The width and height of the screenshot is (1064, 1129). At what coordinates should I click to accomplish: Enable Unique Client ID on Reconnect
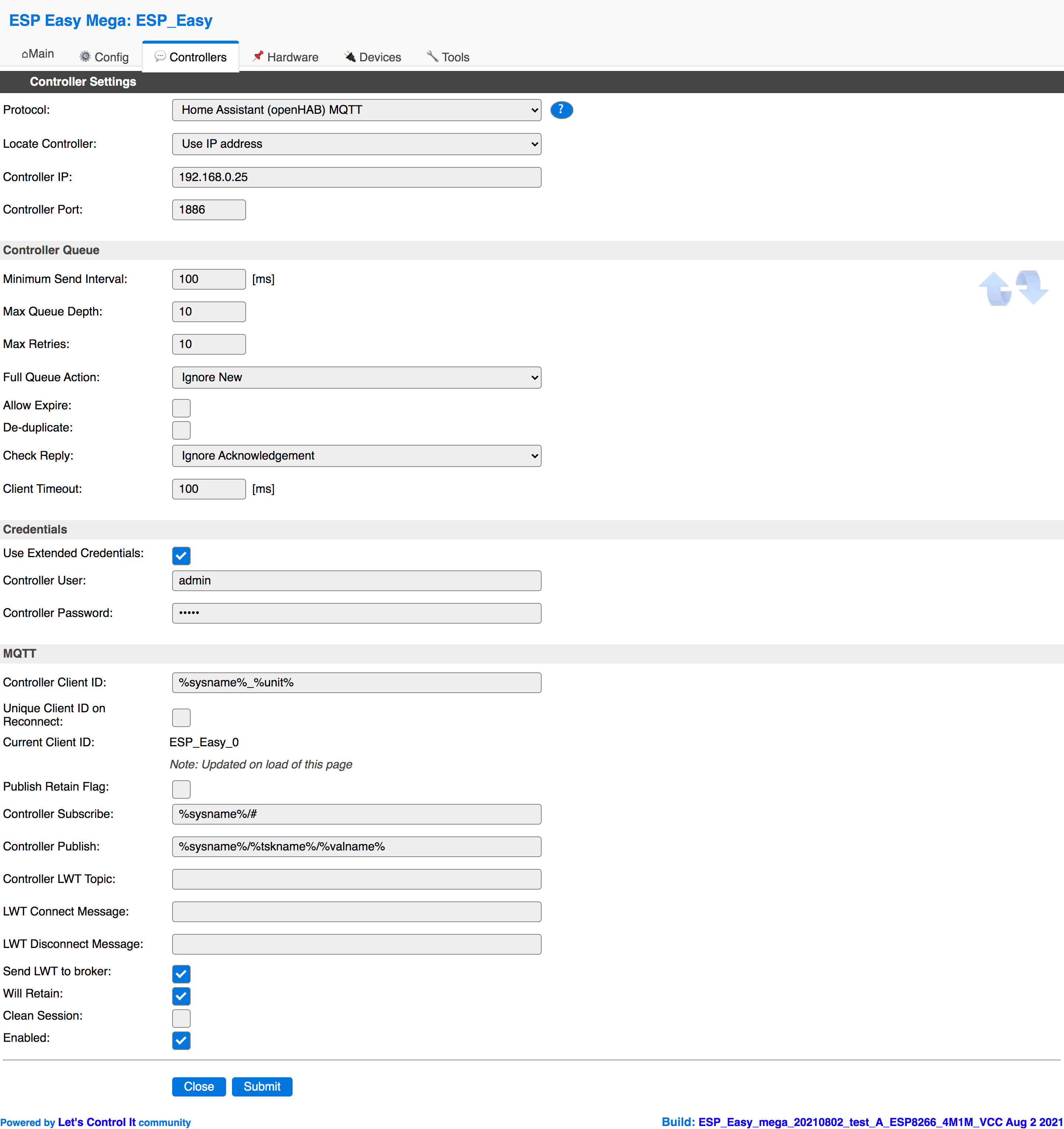point(181,717)
